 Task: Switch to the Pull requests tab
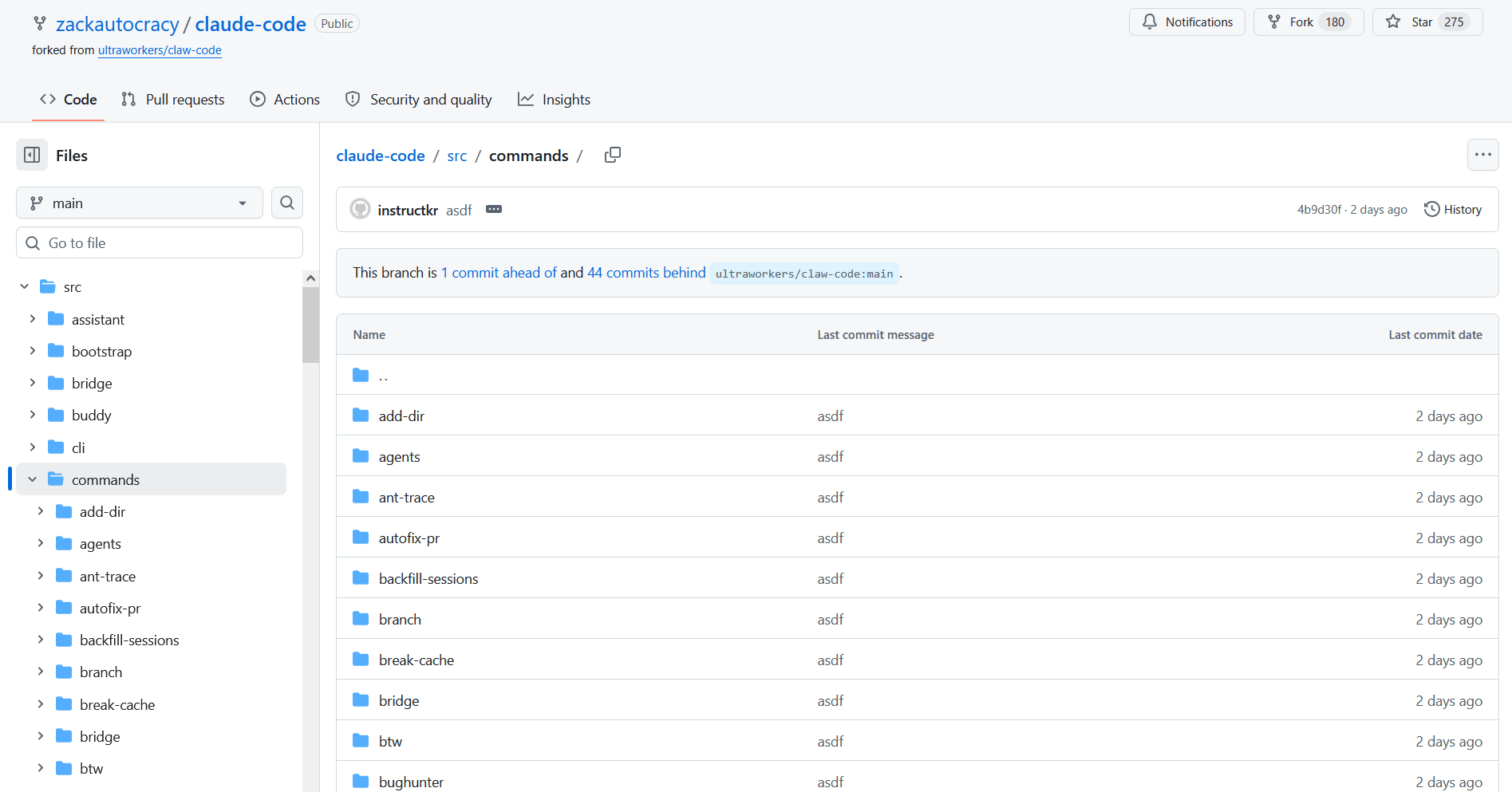coord(173,100)
